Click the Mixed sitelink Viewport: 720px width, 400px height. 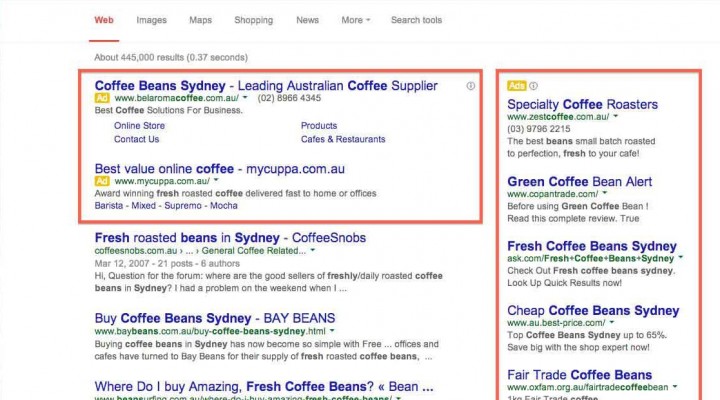[x=144, y=206]
